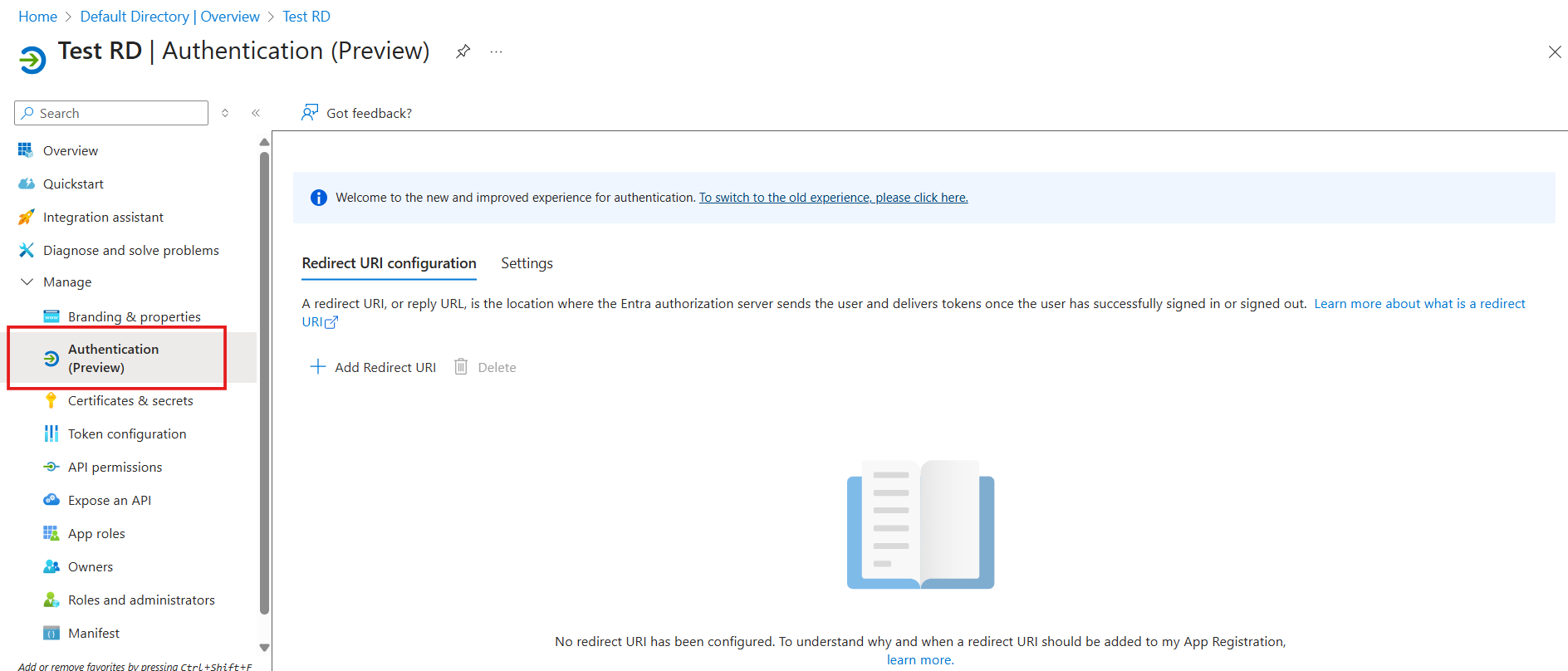Click the Add Redirect URI button
Image resolution: width=1568 pixels, height=671 pixels.
(x=373, y=367)
